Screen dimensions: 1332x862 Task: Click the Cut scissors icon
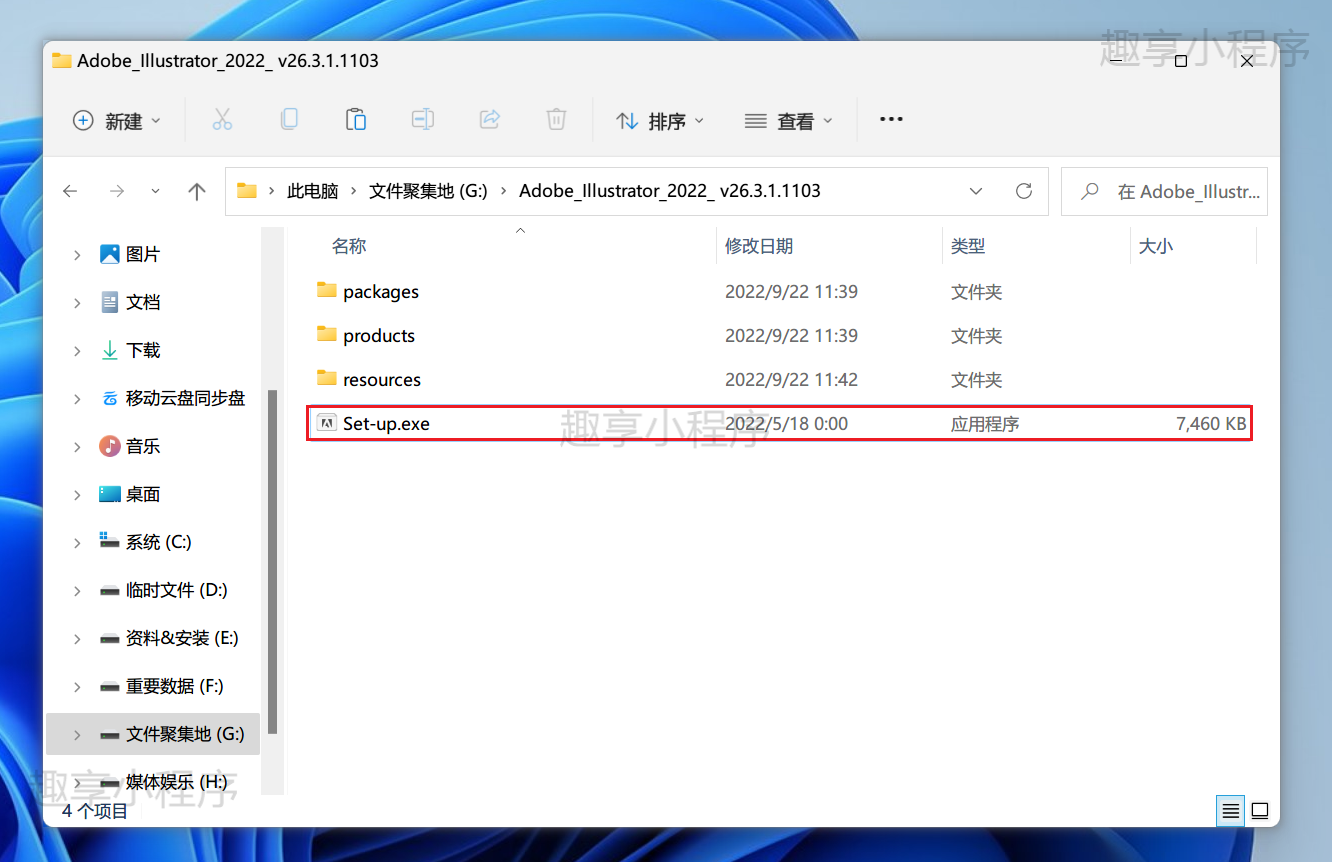click(222, 120)
